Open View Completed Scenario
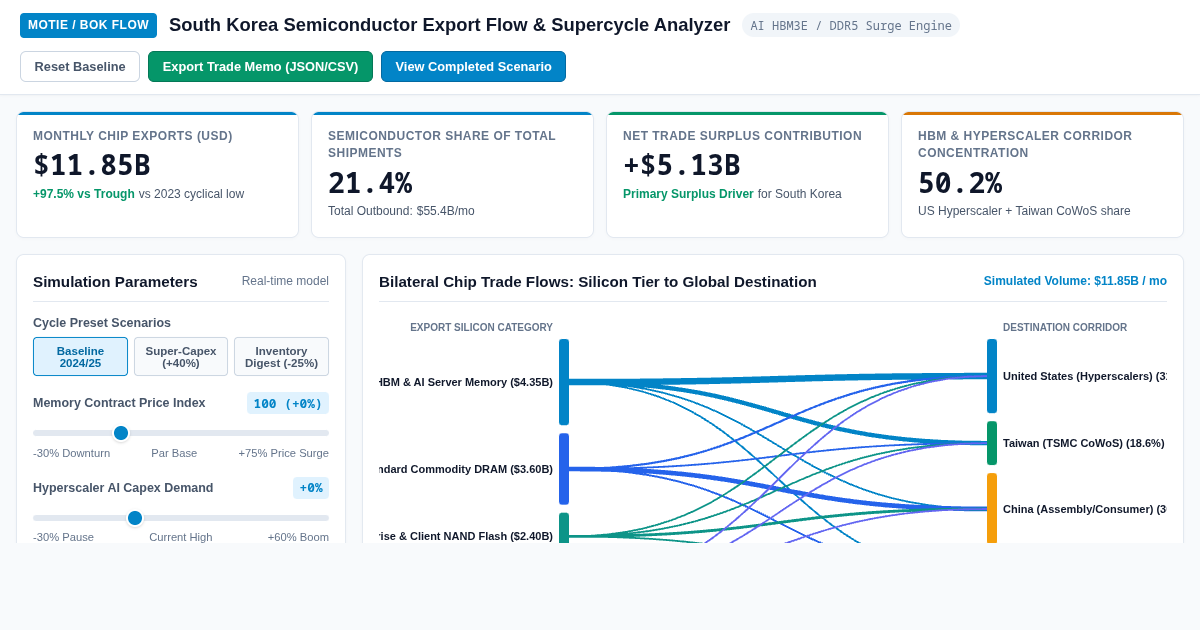1200x630 pixels. point(473,67)
